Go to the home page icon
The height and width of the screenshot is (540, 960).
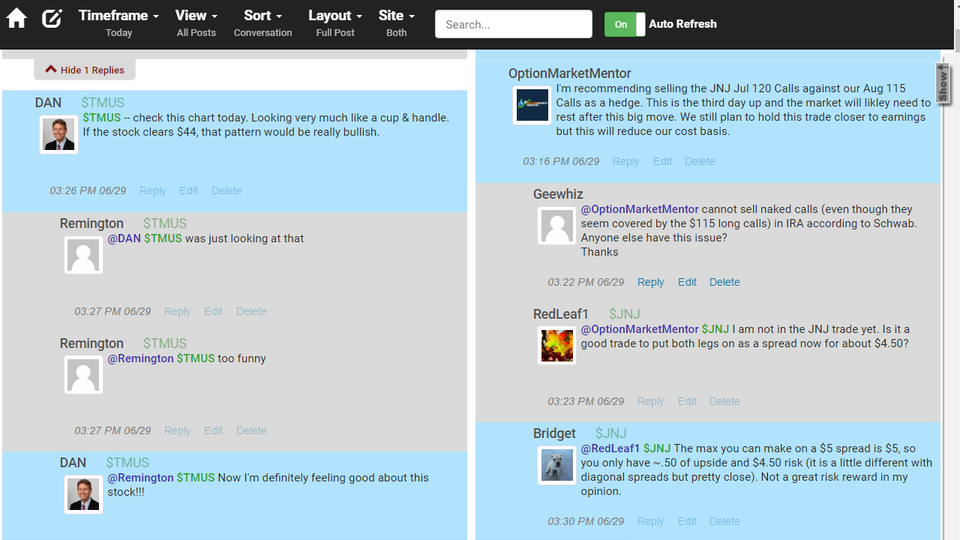(17, 18)
